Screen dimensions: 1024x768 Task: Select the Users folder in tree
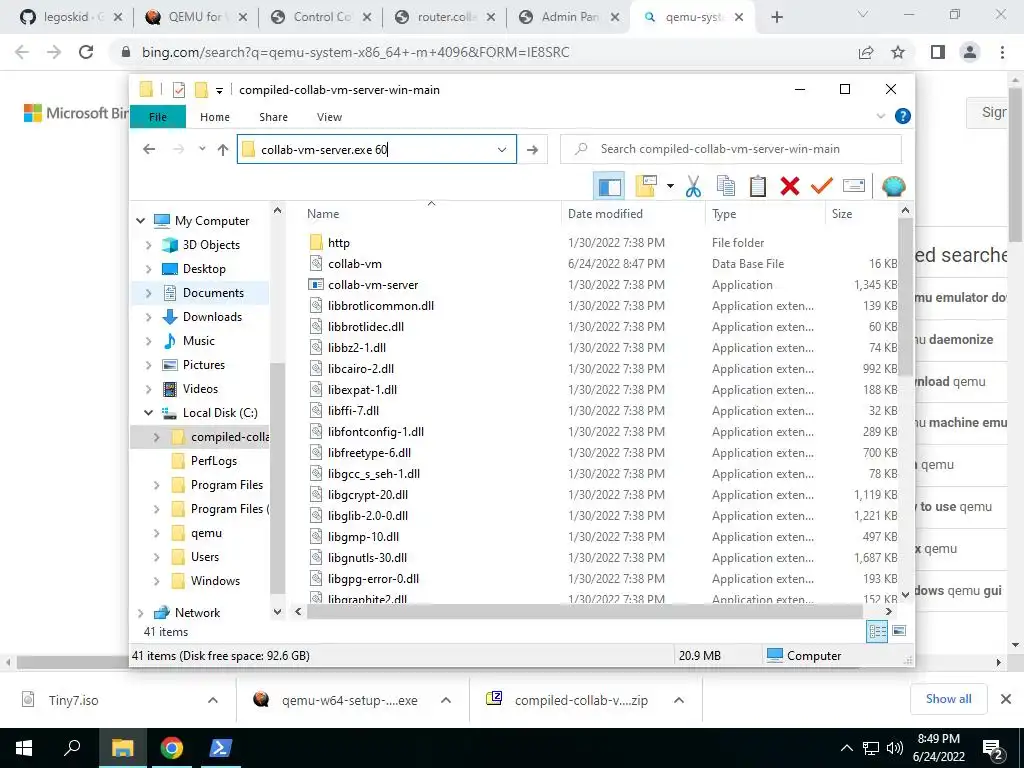pyautogui.click(x=204, y=557)
